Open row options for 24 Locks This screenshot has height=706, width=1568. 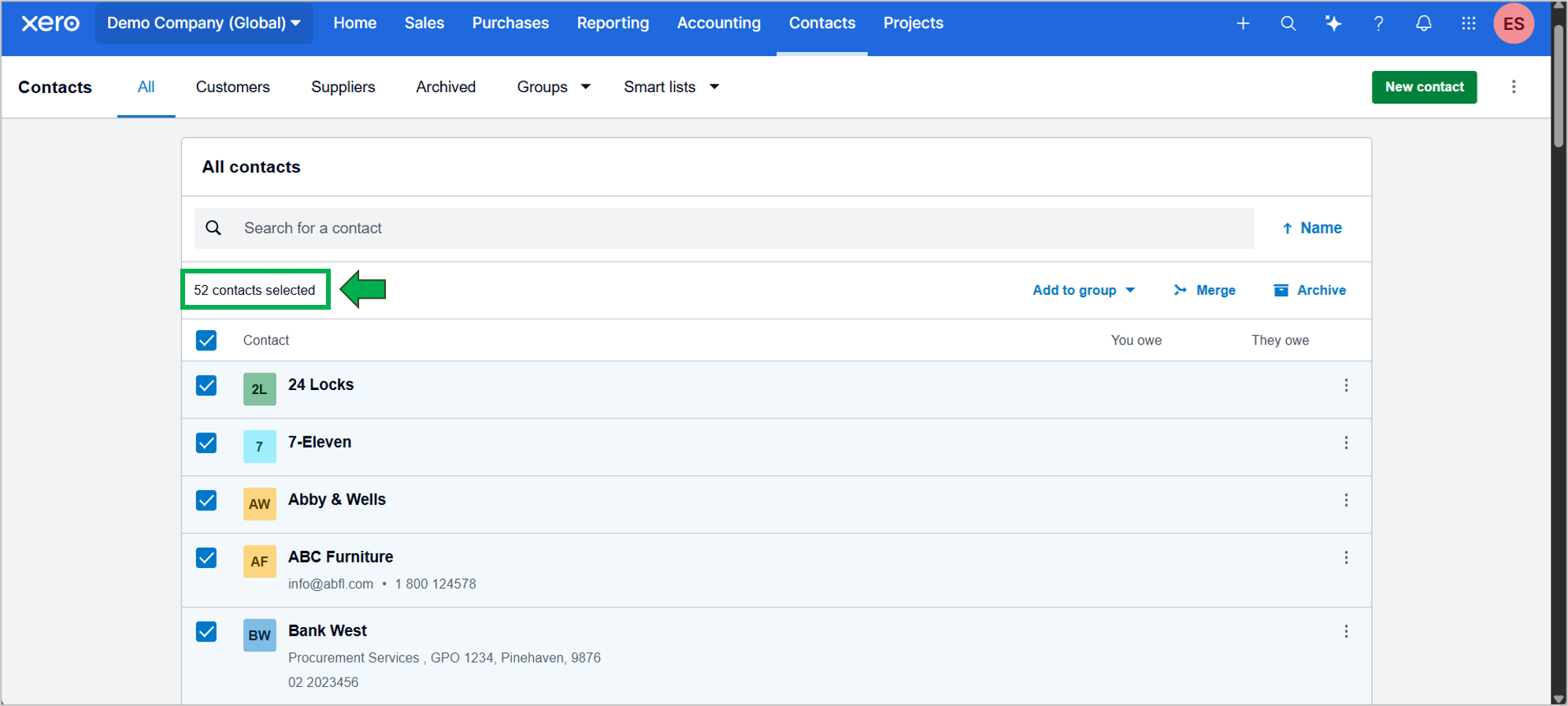tap(1346, 385)
